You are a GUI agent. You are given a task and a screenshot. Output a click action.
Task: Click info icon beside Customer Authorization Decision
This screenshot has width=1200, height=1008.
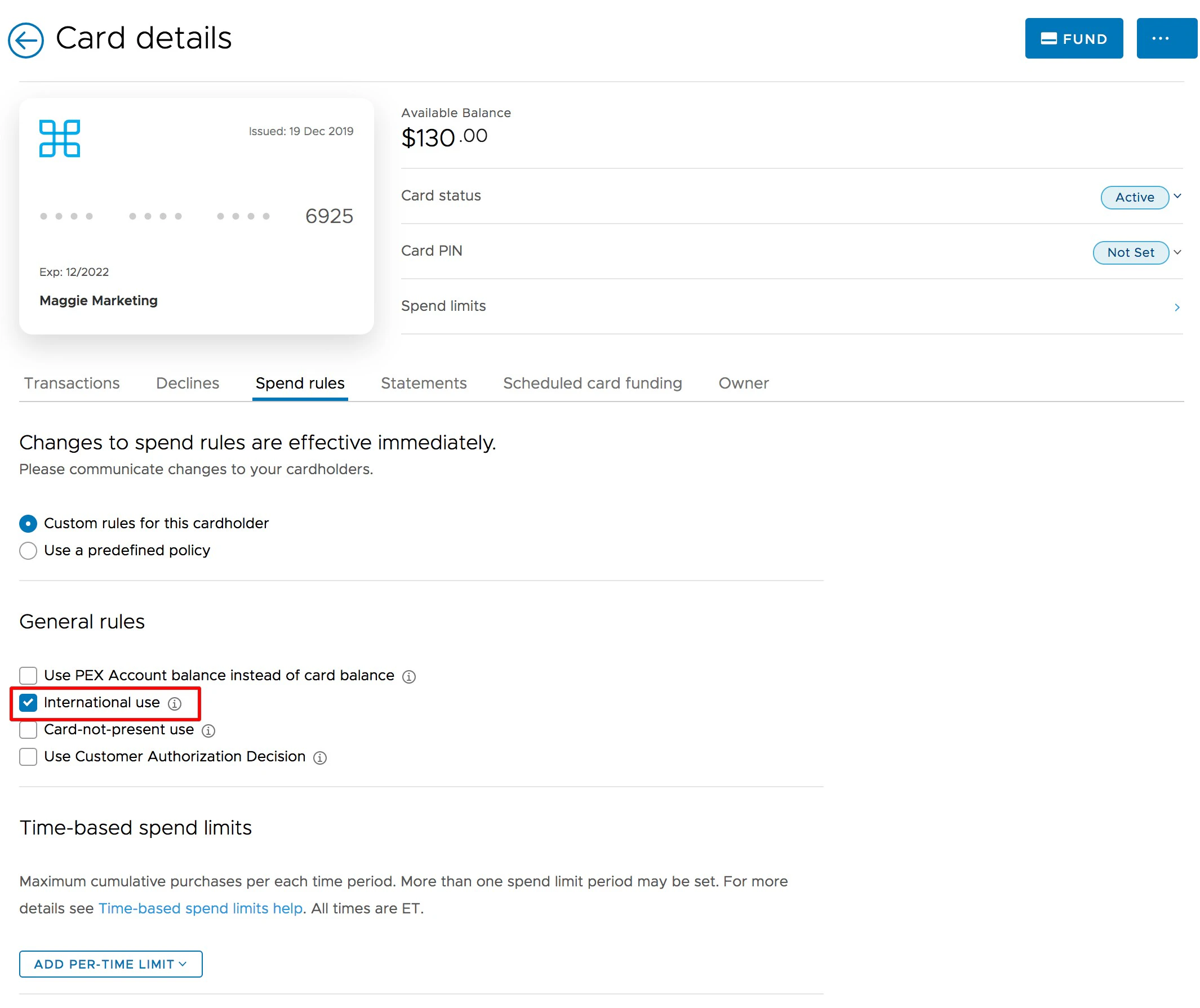(321, 759)
